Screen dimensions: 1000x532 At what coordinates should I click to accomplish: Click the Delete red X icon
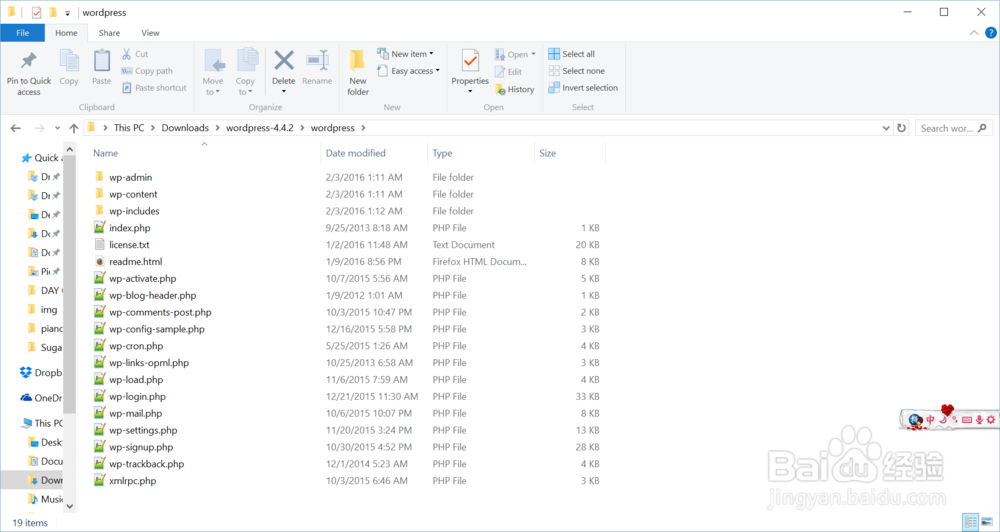284,61
